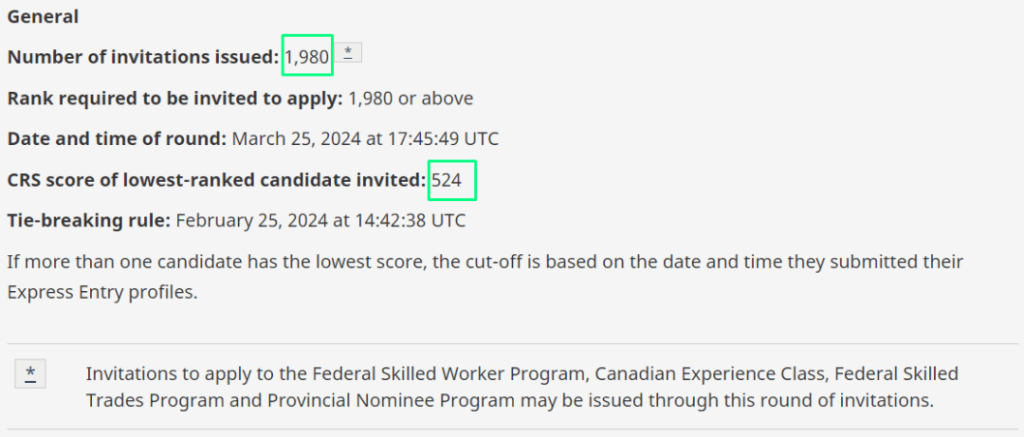The image size is (1024, 437).
Task: Click the "Rank required to be invited" label
Action: [x=175, y=99]
